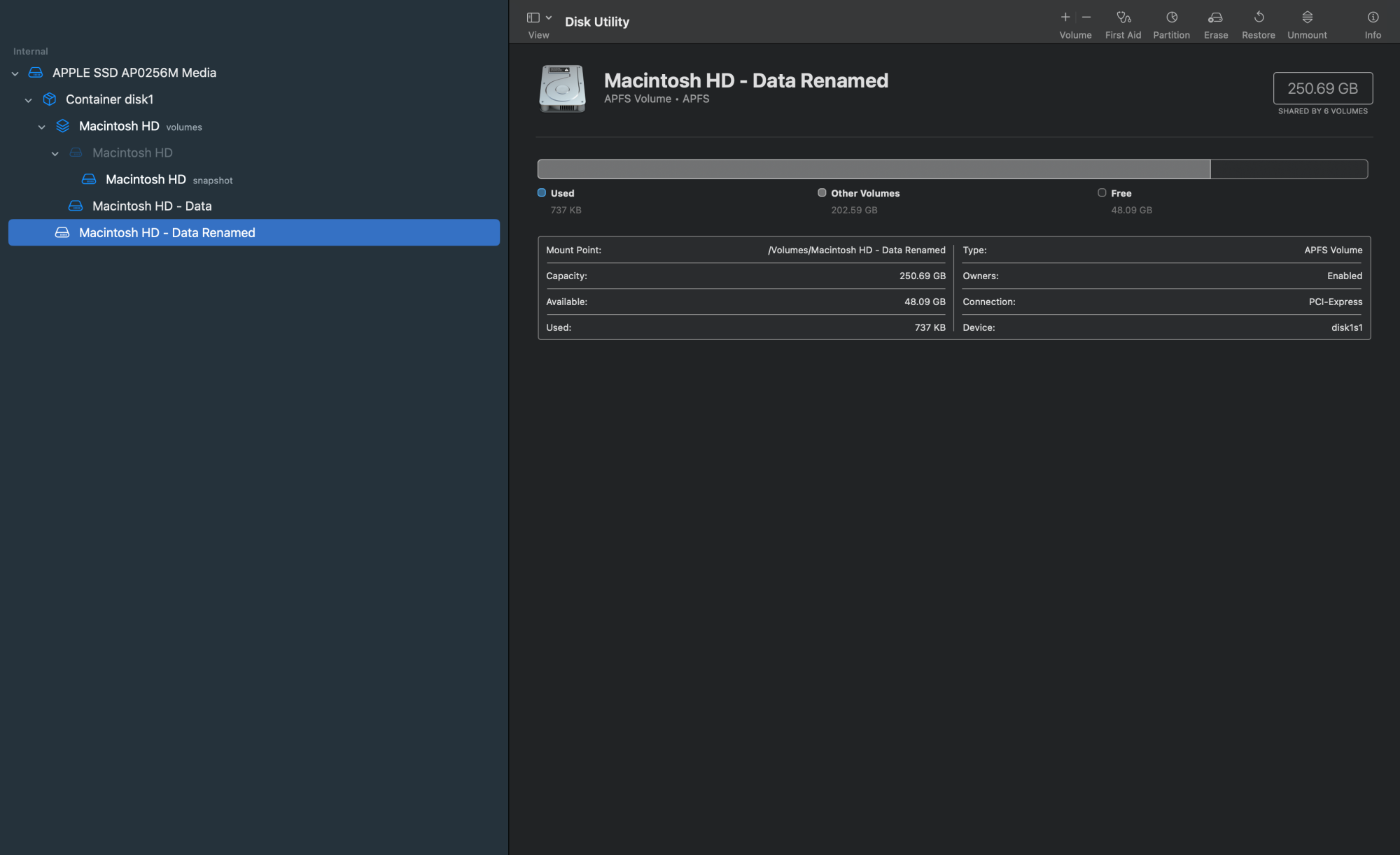
Task: Select the Container disk1 entry
Action: pos(109,99)
